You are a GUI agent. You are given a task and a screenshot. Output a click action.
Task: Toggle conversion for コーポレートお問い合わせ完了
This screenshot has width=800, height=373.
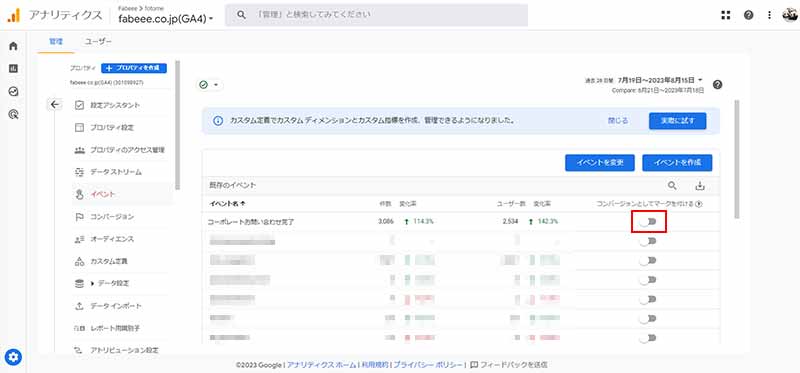[x=648, y=221]
